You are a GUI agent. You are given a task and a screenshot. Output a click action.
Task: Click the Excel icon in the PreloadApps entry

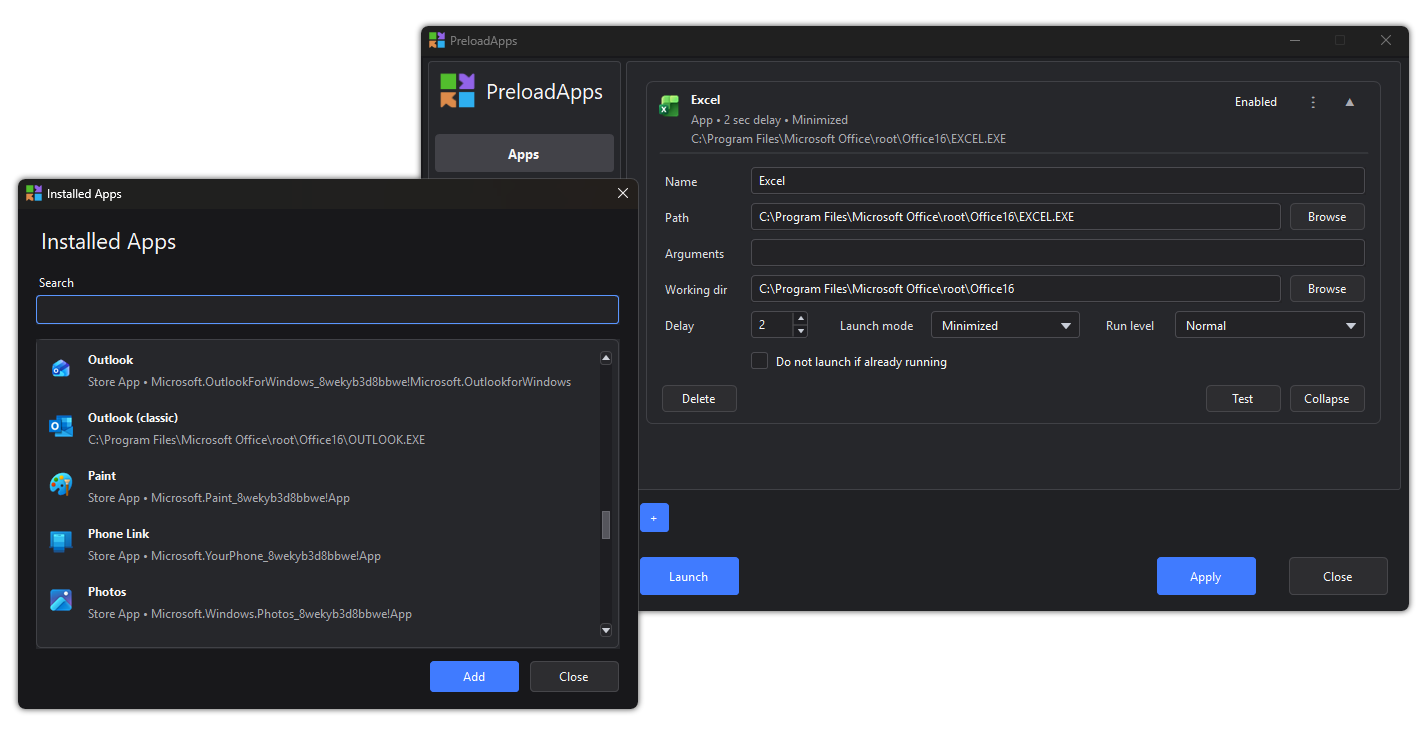(x=669, y=106)
